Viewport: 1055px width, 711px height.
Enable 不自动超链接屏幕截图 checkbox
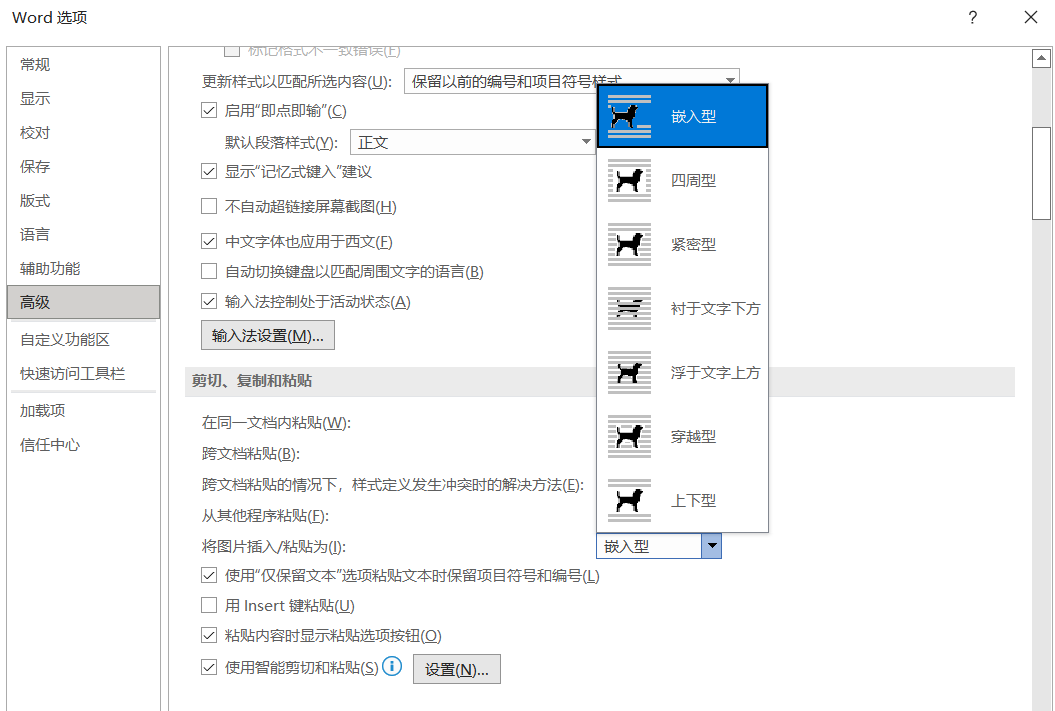coord(209,206)
